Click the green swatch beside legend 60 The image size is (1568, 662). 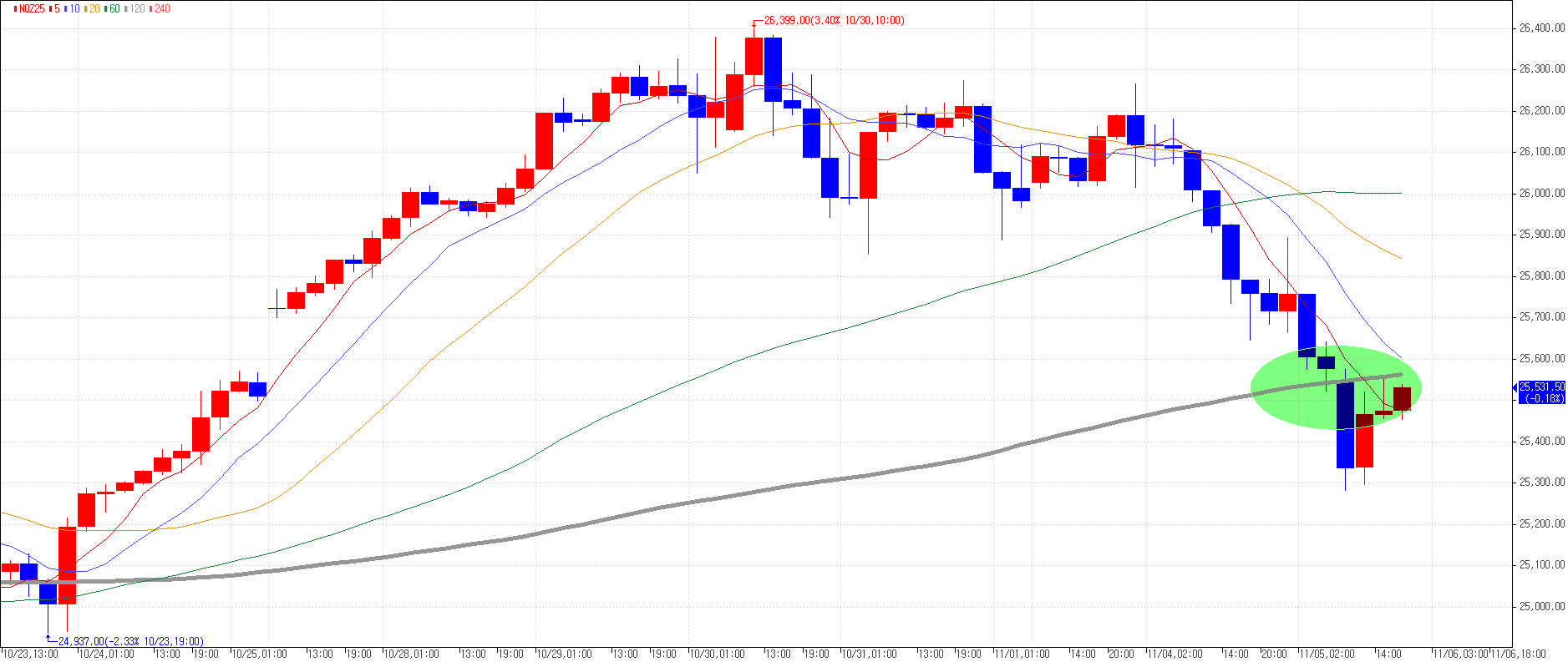point(106,8)
